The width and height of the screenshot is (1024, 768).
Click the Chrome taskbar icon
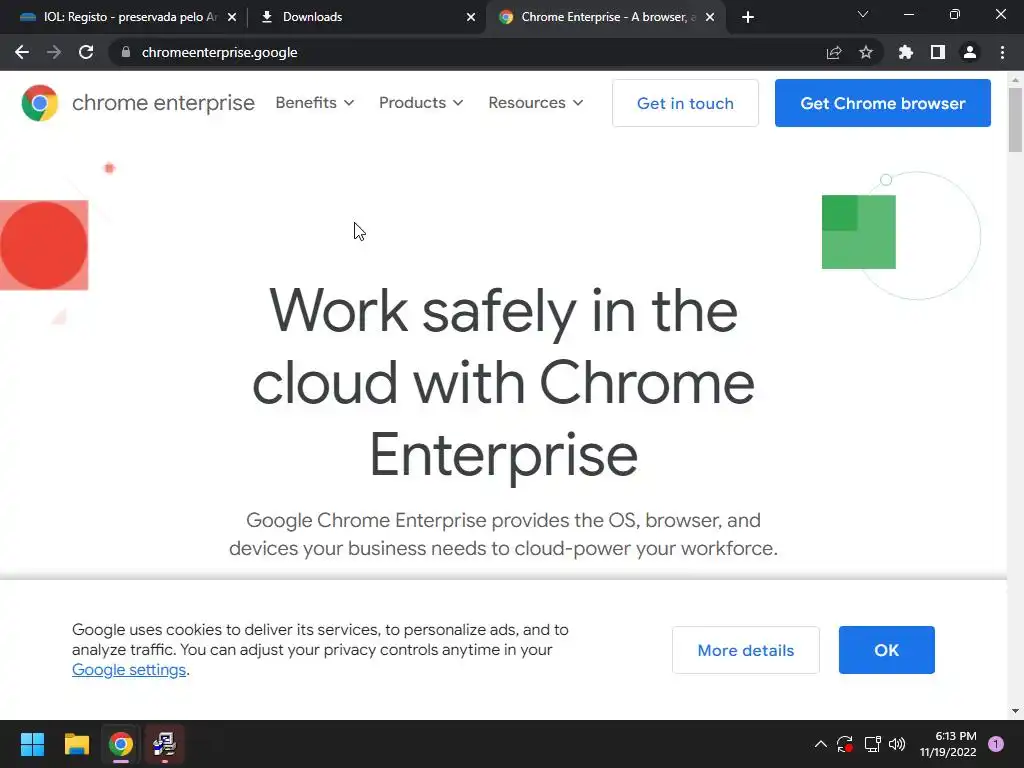coord(121,744)
